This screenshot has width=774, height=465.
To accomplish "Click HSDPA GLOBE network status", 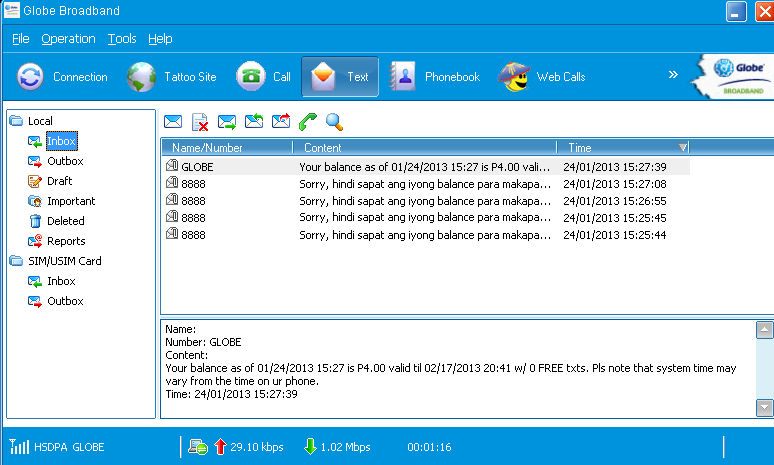I will (69, 447).
